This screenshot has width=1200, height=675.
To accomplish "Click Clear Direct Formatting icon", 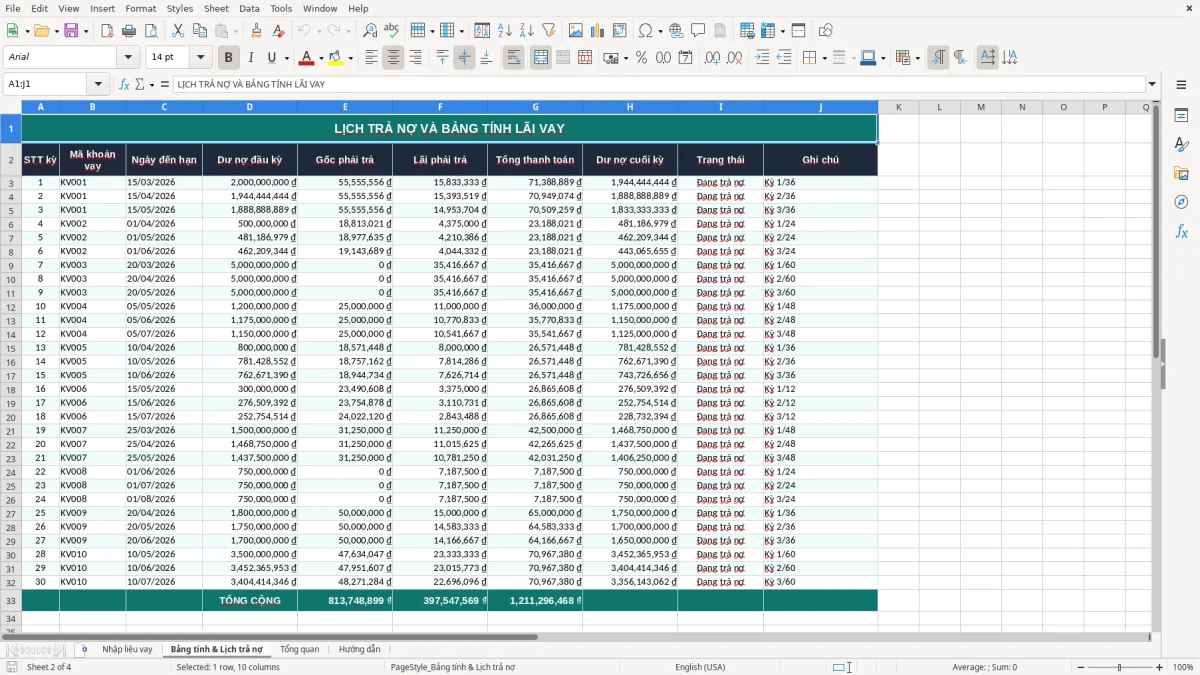I will point(277,31).
